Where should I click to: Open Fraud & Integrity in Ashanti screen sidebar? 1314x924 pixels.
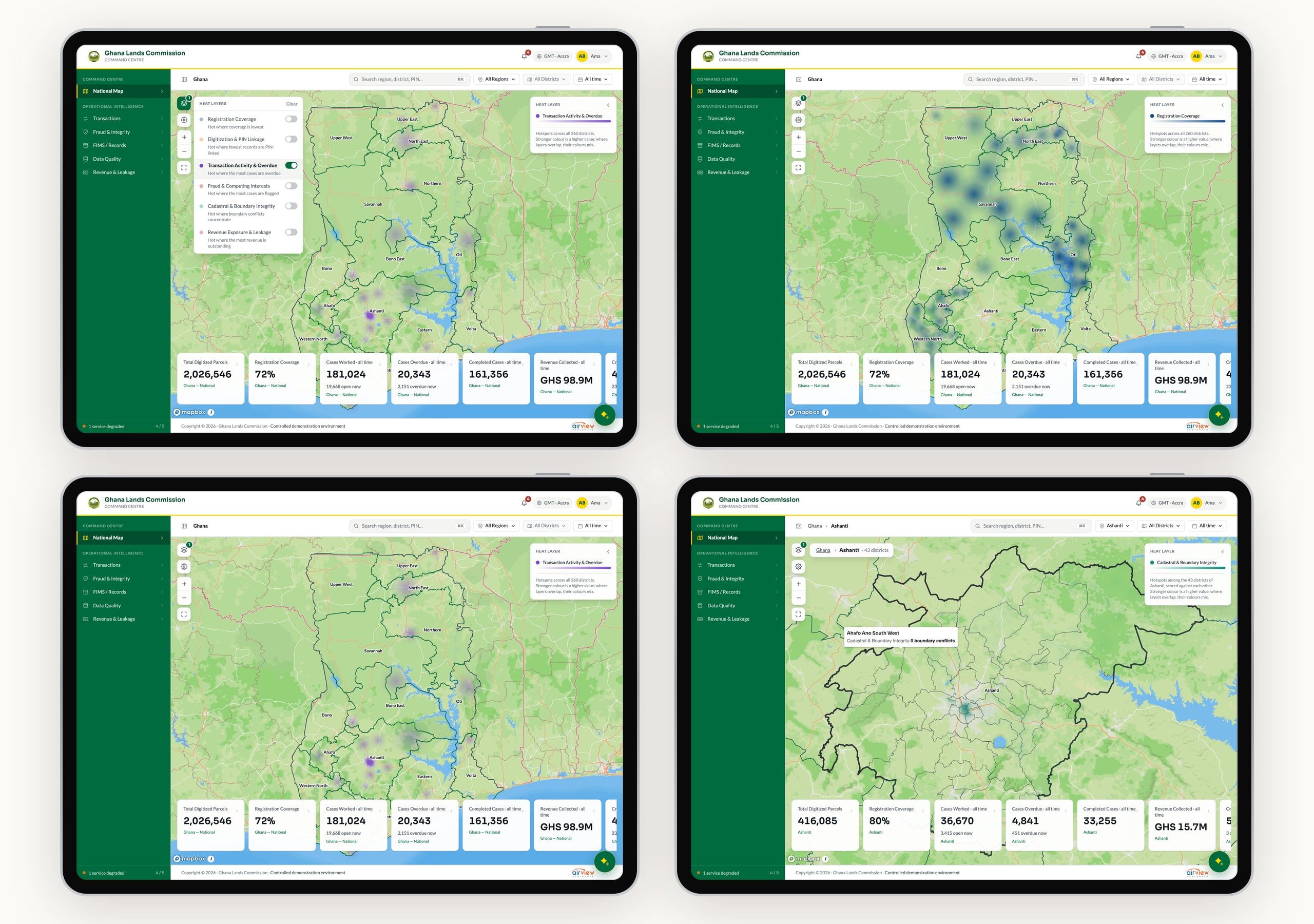coord(738,578)
